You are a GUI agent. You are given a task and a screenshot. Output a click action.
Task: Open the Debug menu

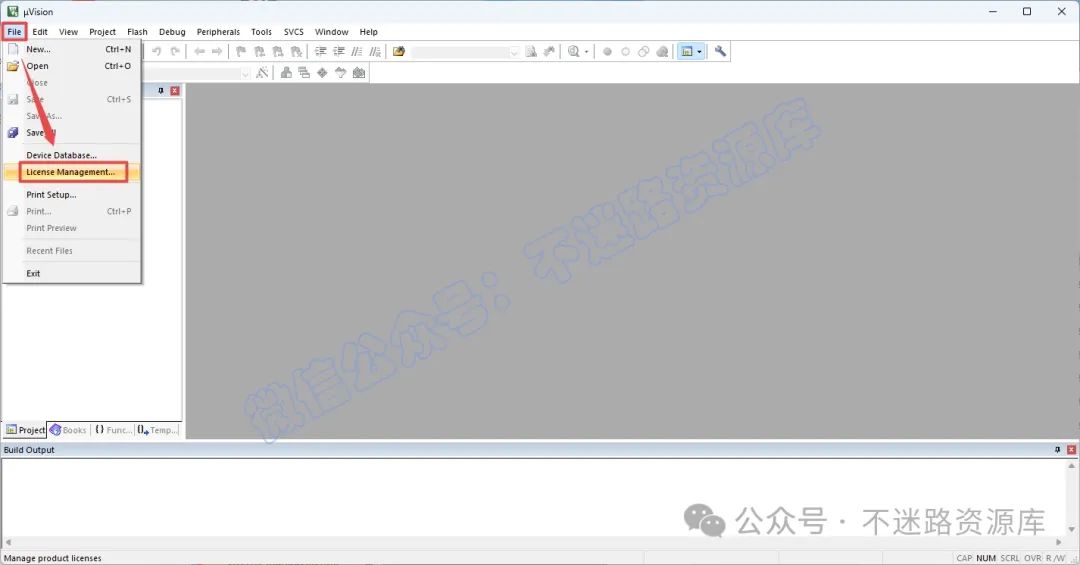172,32
